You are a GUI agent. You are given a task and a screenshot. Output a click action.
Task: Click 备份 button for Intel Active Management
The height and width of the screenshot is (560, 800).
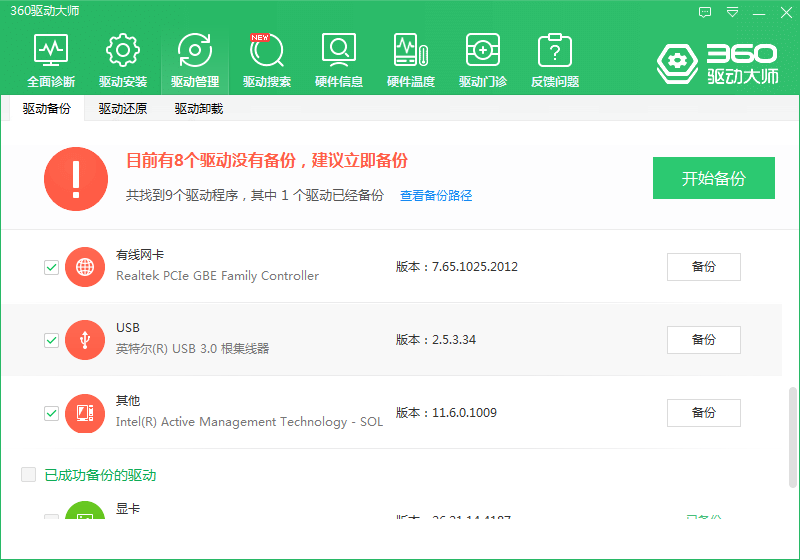pos(703,413)
